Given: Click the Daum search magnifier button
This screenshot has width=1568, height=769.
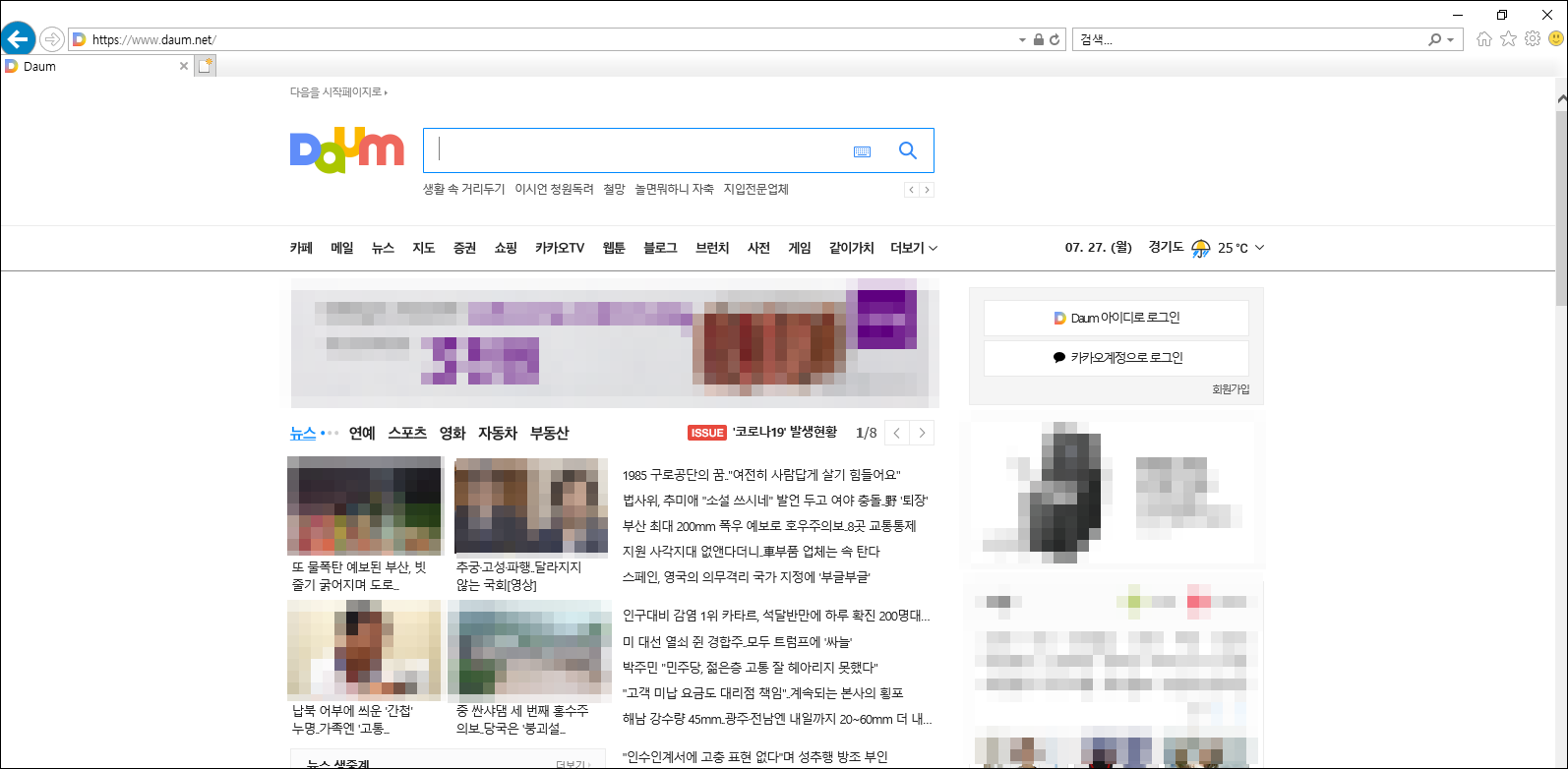Looking at the screenshot, I should (x=908, y=150).
